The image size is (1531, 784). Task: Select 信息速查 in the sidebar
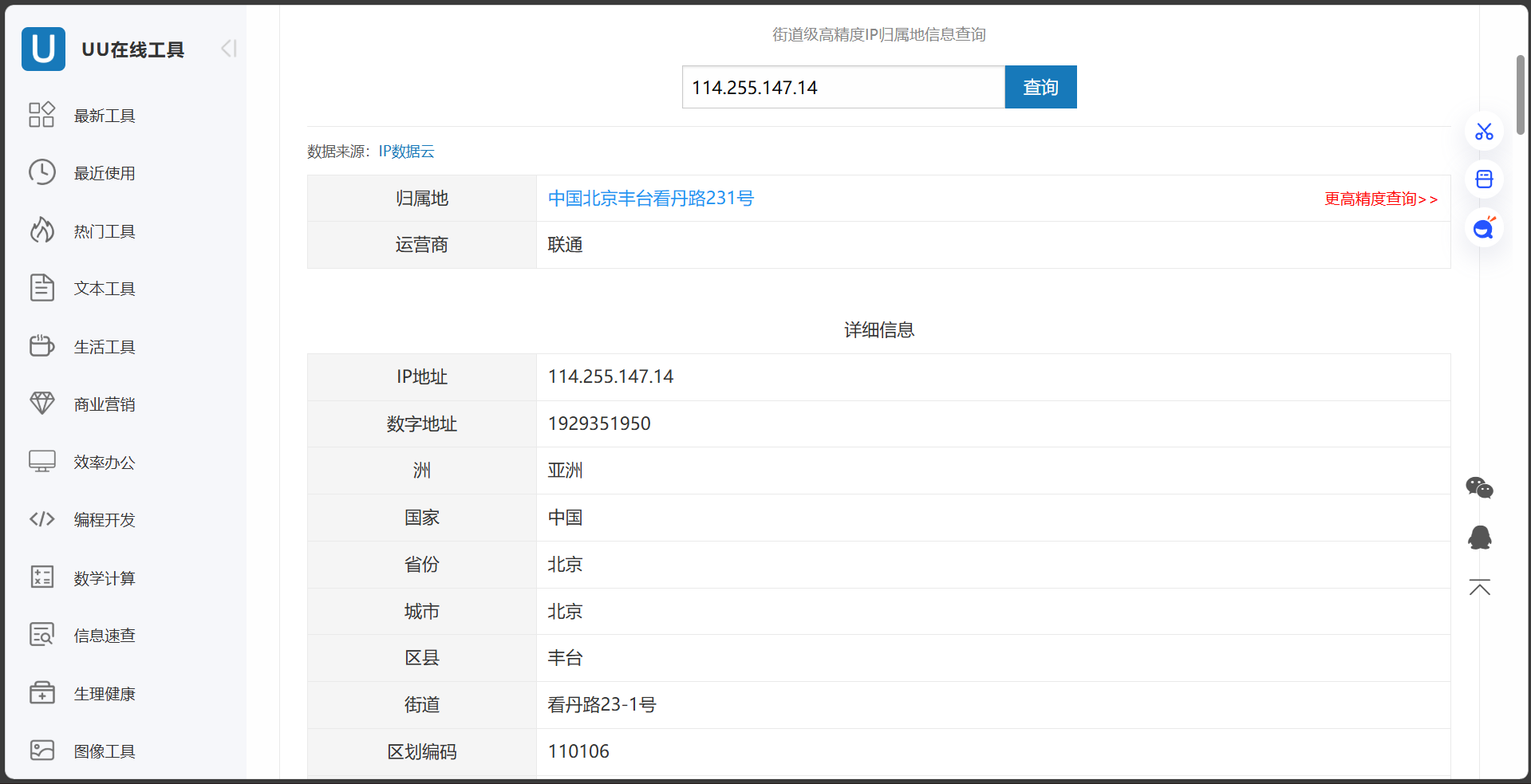click(105, 636)
